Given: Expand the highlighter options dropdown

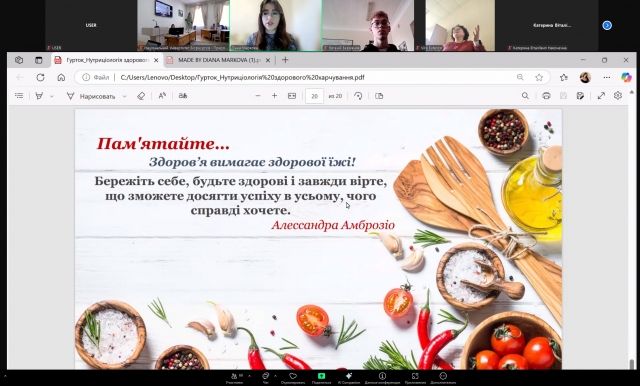Looking at the screenshot, I should 51,96.
